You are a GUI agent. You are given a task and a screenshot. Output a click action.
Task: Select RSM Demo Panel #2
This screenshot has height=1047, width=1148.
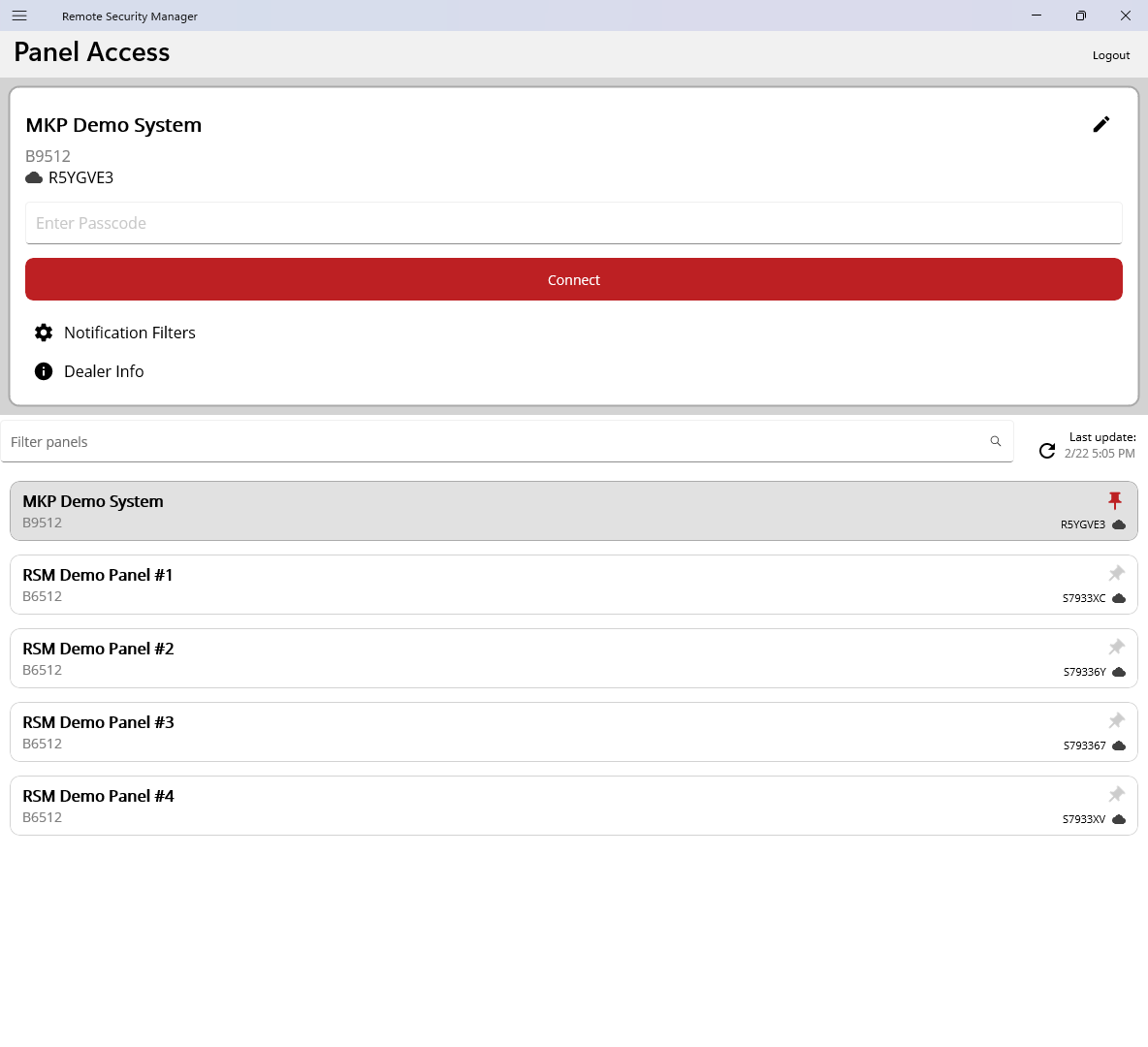tap(573, 658)
